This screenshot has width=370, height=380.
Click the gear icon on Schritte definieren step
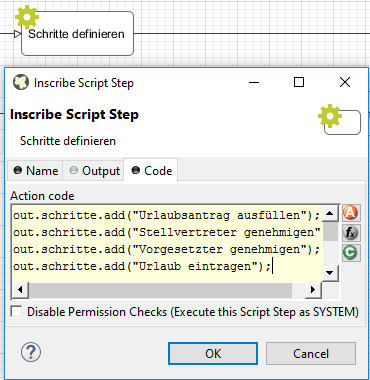[x=27, y=17]
